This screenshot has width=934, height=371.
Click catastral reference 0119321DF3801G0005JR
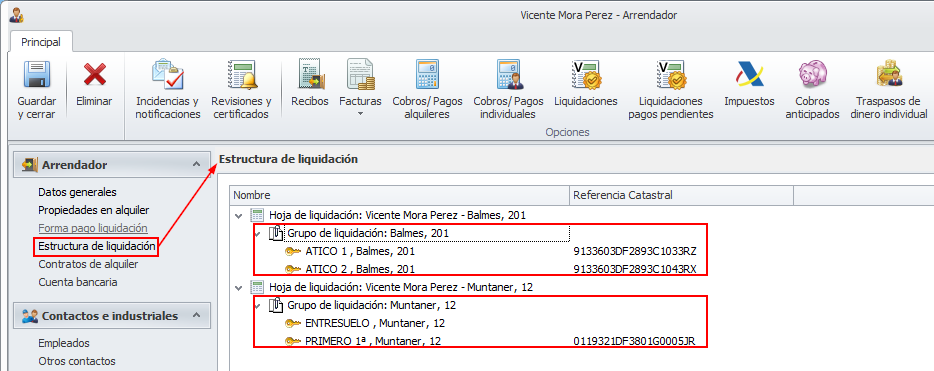634,341
